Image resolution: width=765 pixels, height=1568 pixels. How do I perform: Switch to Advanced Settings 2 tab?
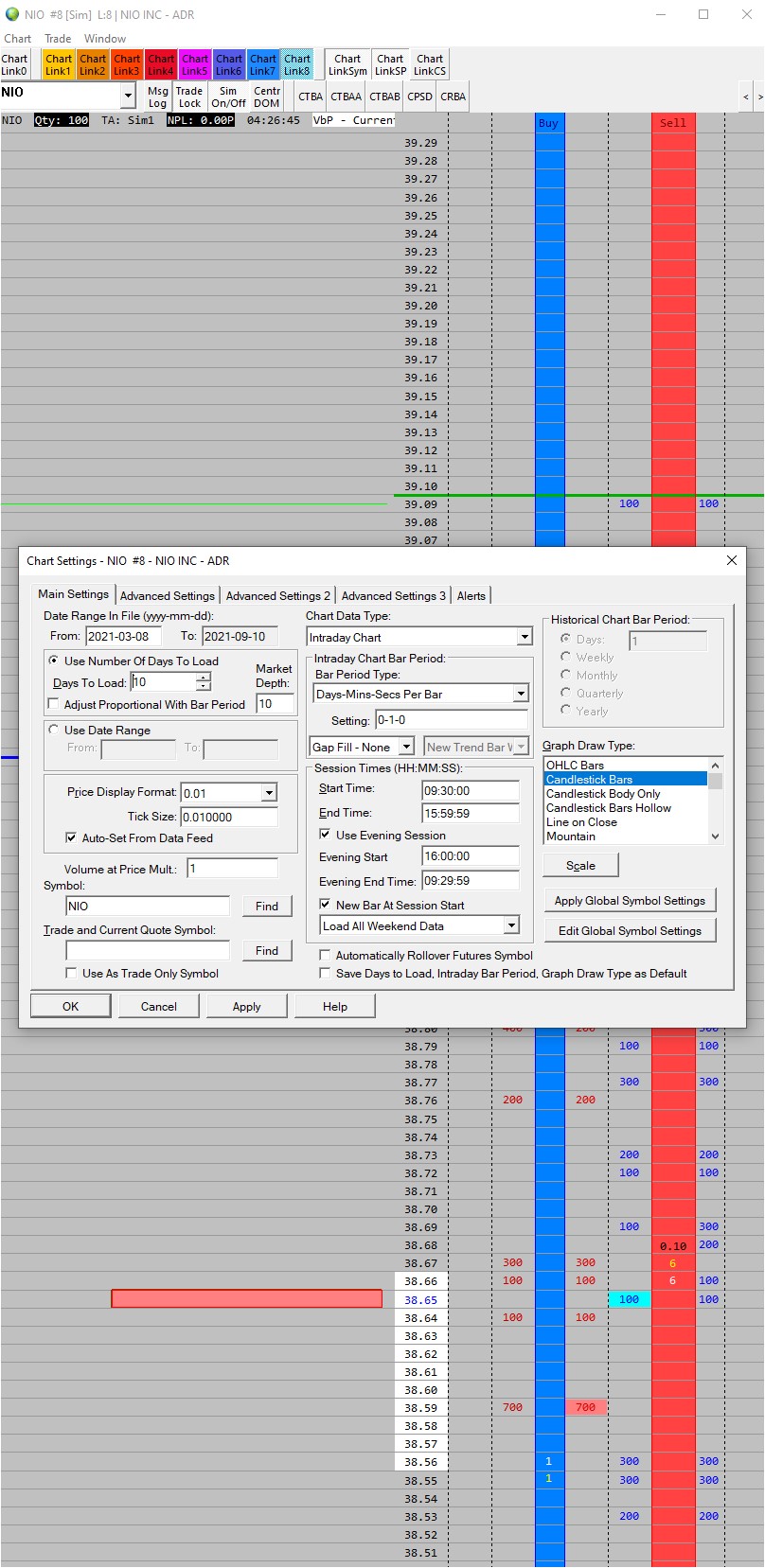[x=277, y=595]
